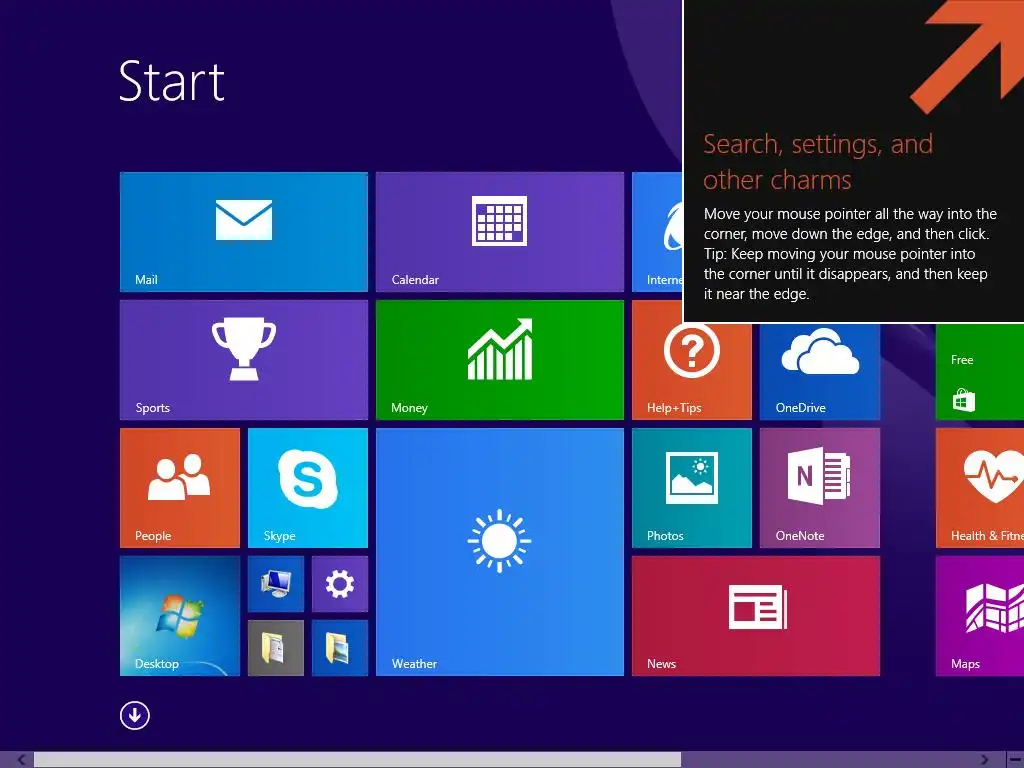Screen dimensions: 1024x768
Task: Open the Money tile
Action: tap(500, 360)
